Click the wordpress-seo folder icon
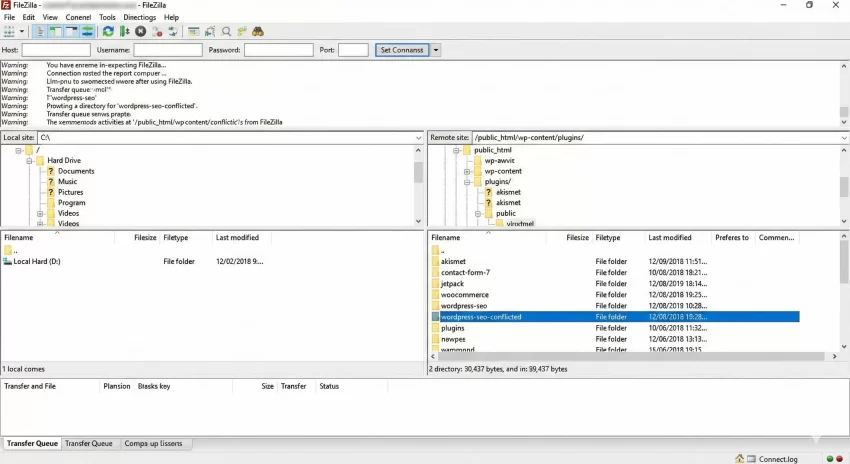This screenshot has height=464, width=850. [x=435, y=306]
